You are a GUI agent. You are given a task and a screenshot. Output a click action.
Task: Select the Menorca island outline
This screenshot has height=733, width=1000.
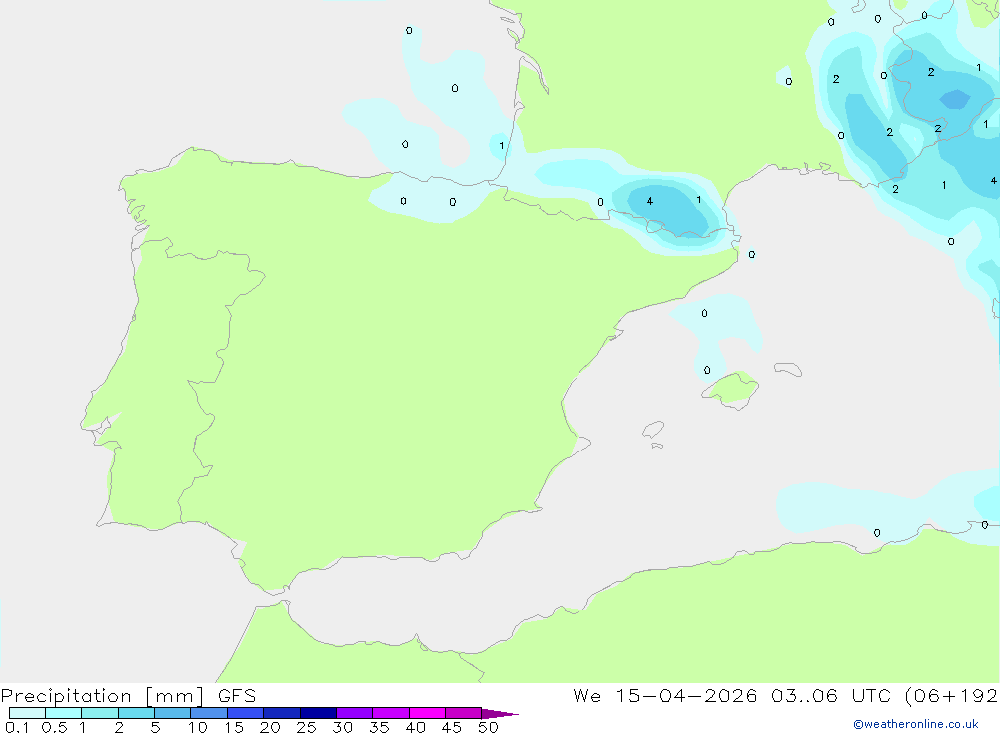pos(788,369)
